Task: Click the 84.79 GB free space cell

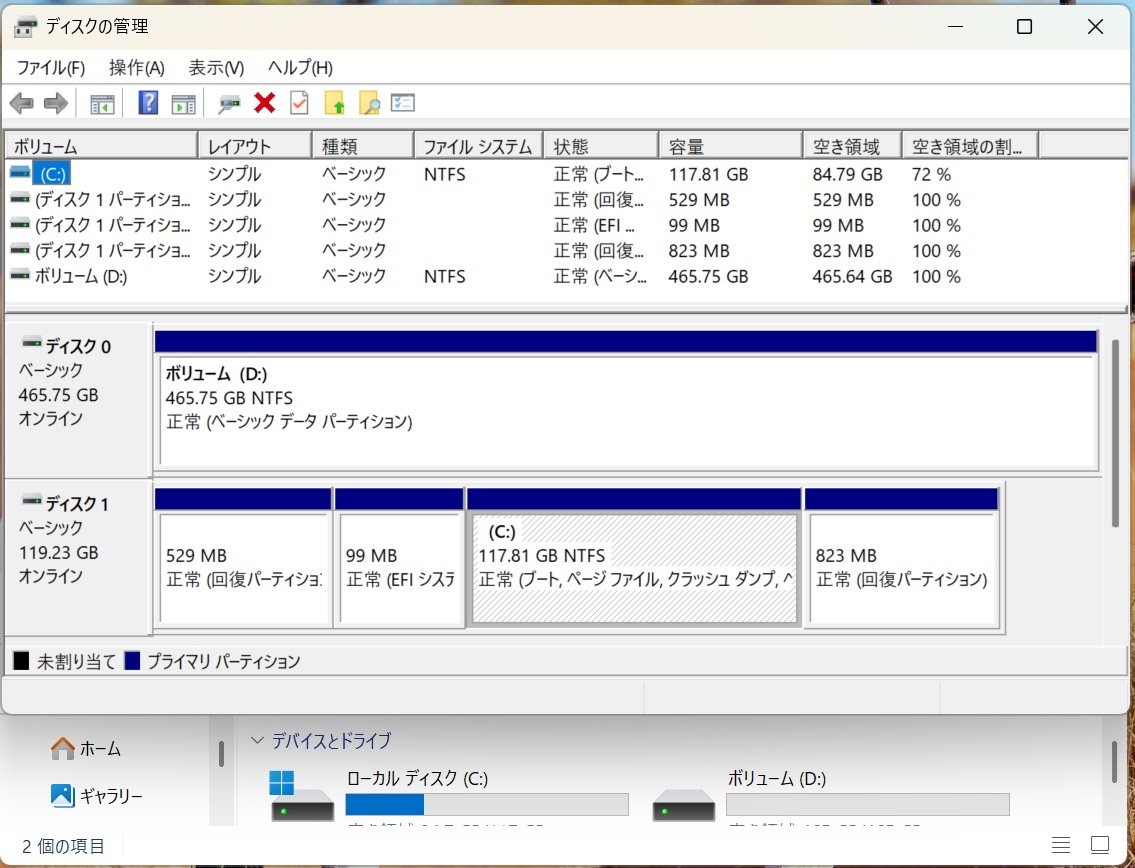Action: click(x=847, y=174)
